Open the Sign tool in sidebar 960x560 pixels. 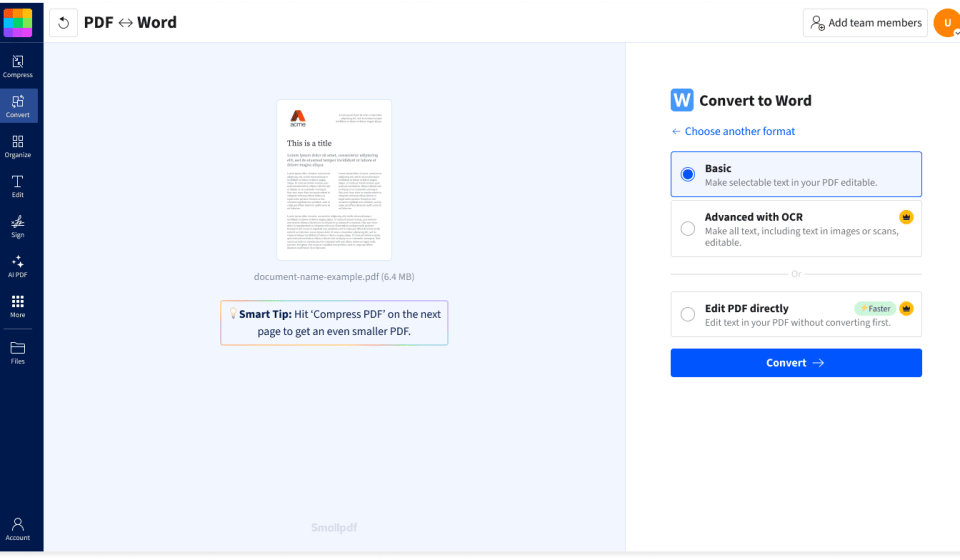pyautogui.click(x=18, y=226)
